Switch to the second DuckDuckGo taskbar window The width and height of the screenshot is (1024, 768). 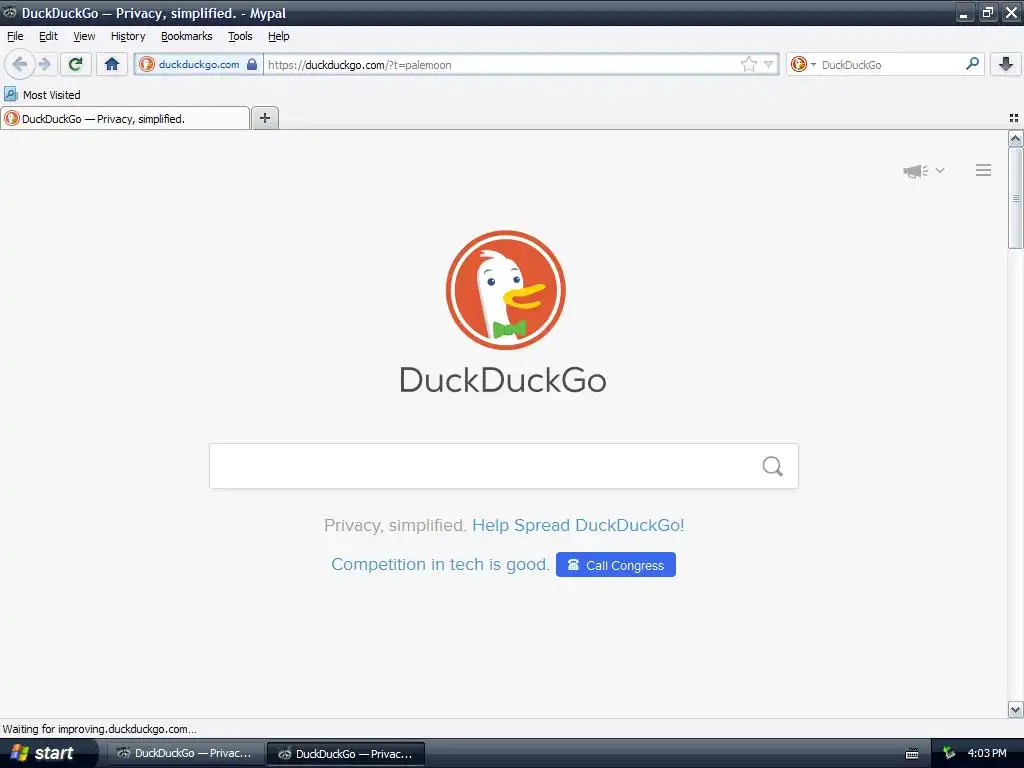click(346, 754)
